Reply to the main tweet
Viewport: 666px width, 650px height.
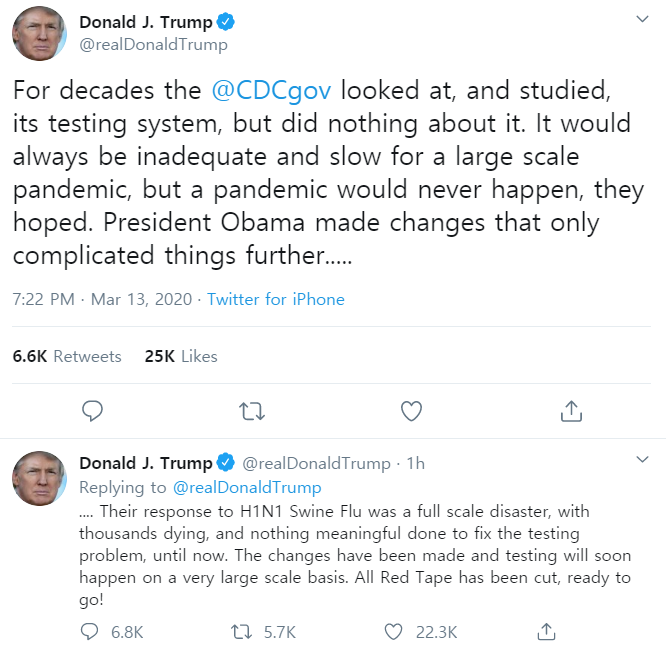pos(93,410)
